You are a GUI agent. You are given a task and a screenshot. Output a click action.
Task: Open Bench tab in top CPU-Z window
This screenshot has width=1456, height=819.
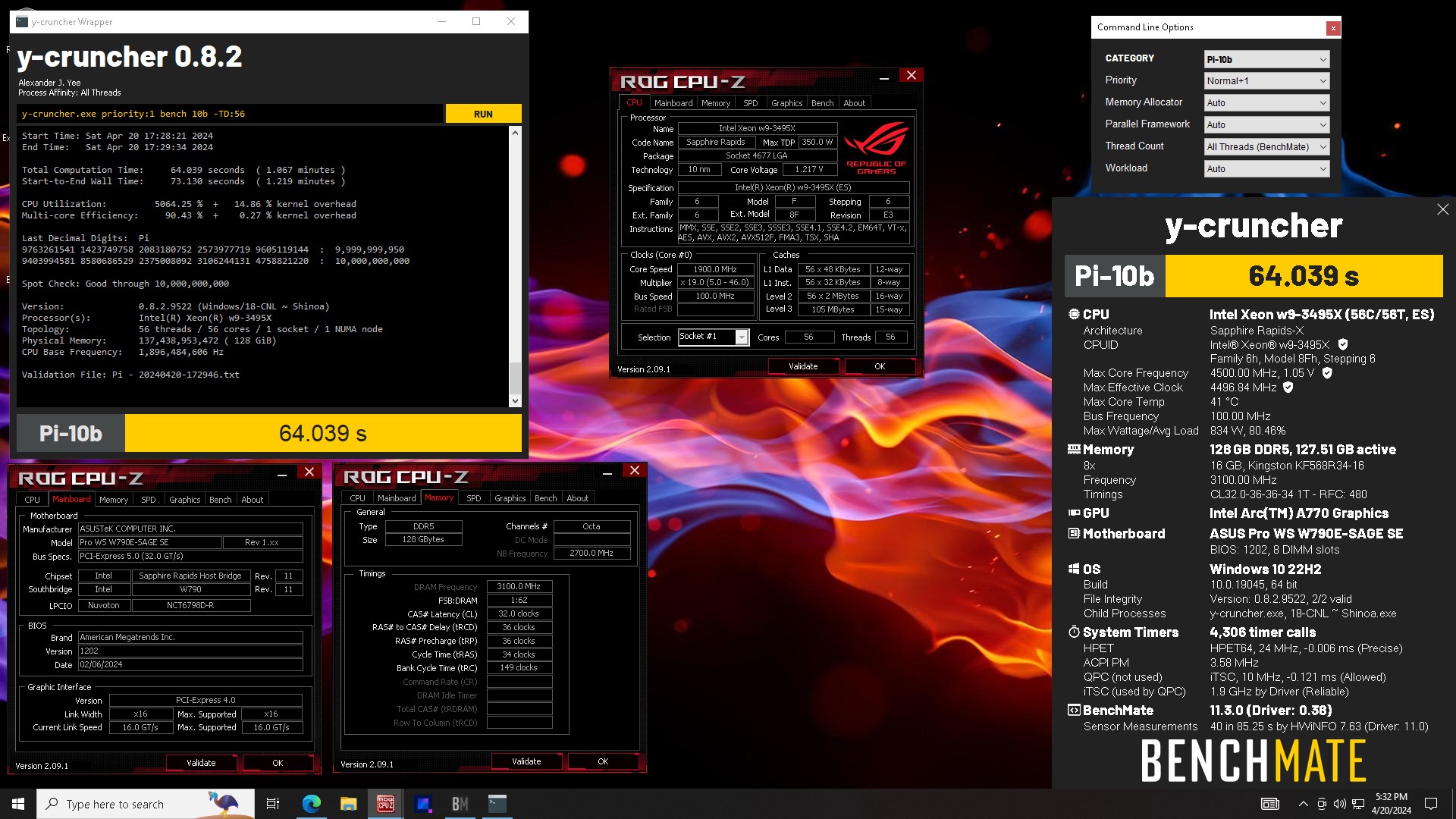pyautogui.click(x=822, y=103)
